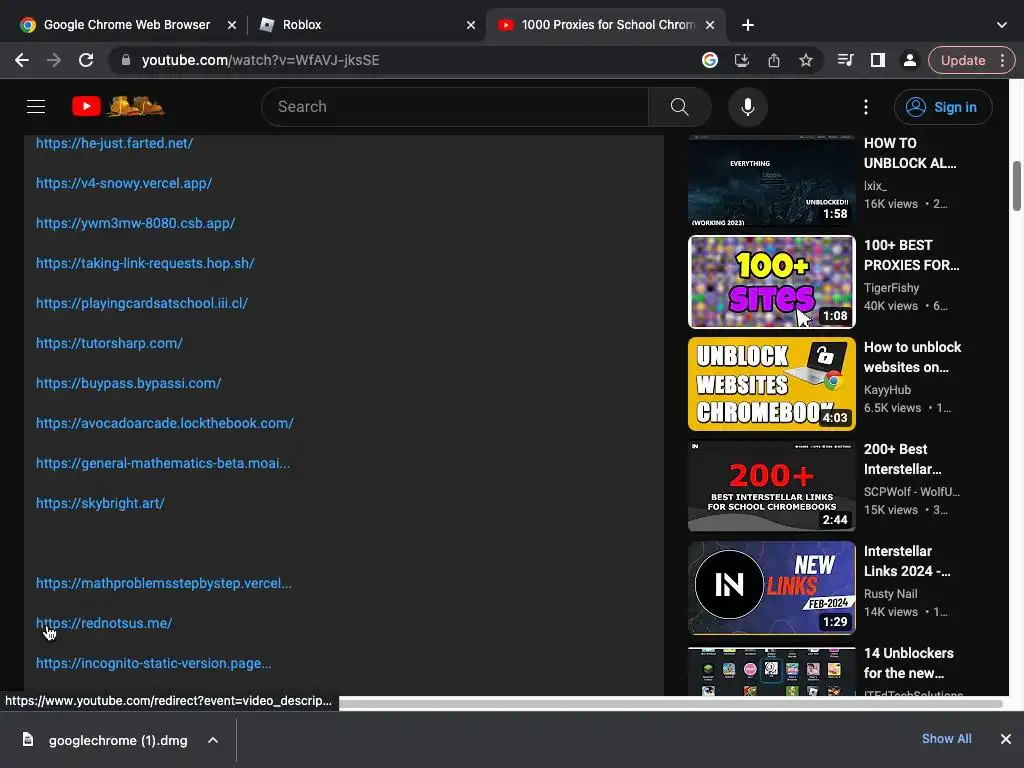Switch to the Roblox tab
Viewport: 1024px width, 768px height.
point(366,25)
